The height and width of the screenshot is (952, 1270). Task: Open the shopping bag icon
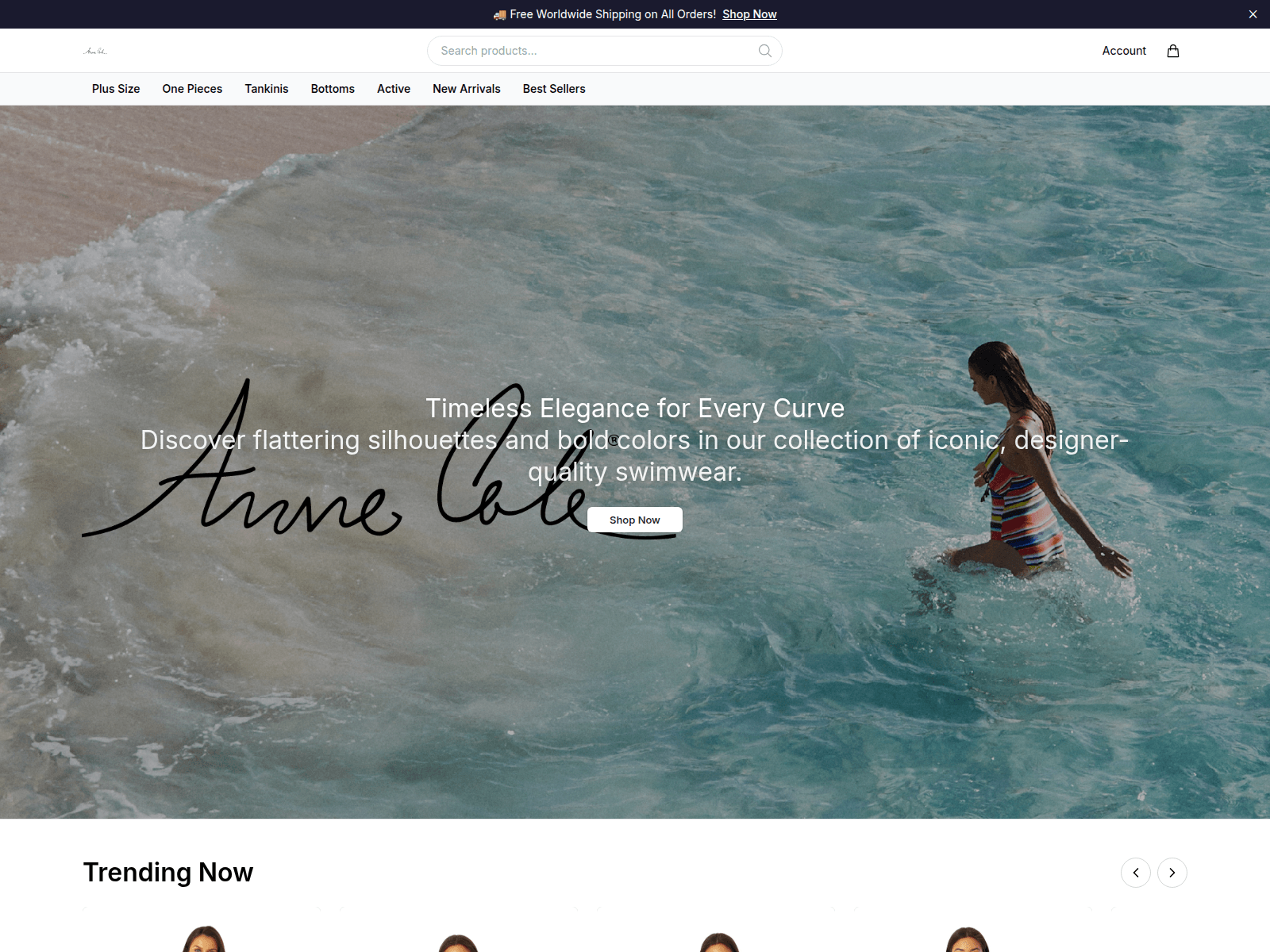pos(1173,51)
